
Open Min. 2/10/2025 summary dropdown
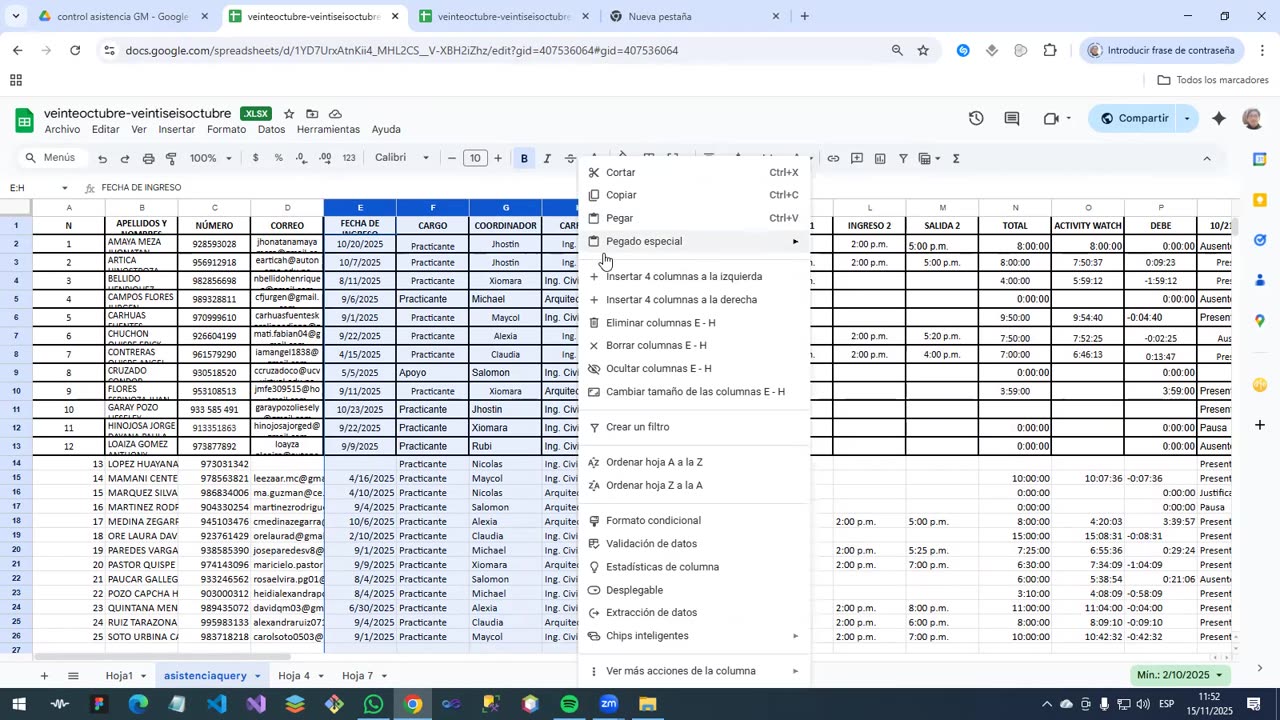(1179, 675)
